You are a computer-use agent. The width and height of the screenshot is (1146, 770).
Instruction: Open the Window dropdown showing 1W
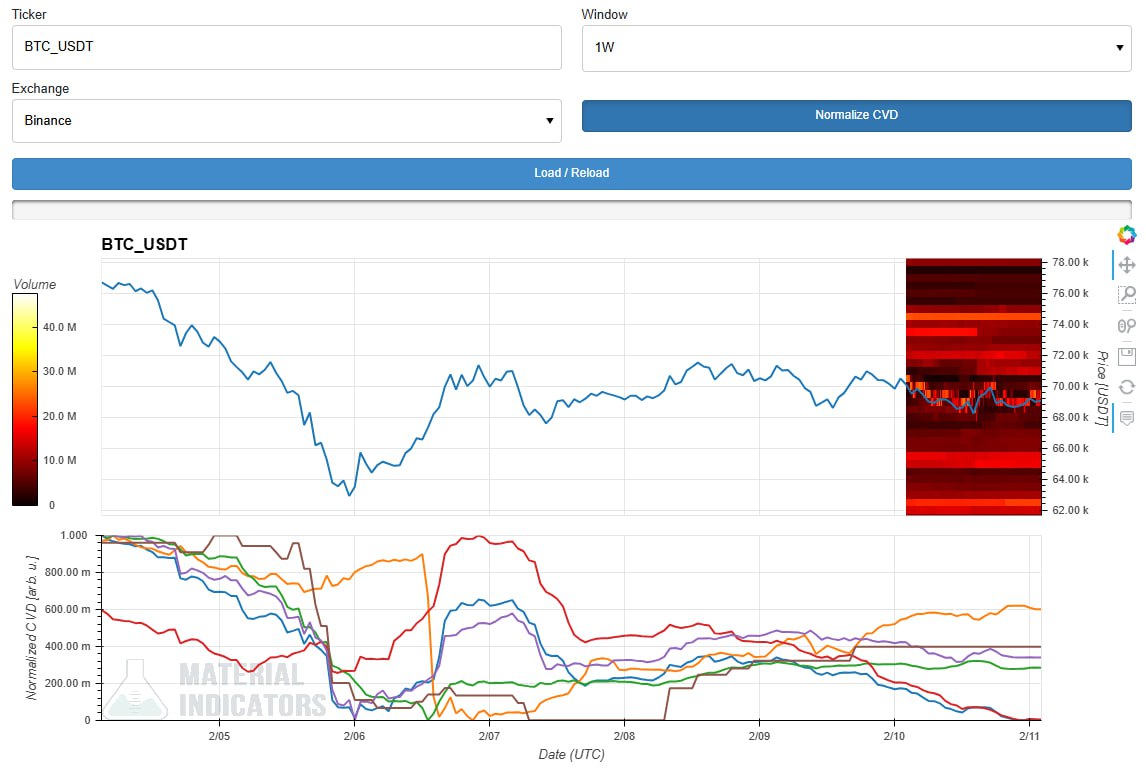[x=856, y=47]
